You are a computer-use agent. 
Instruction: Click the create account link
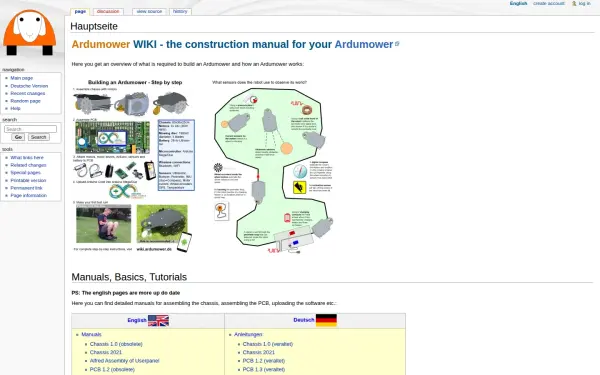tap(549, 3)
